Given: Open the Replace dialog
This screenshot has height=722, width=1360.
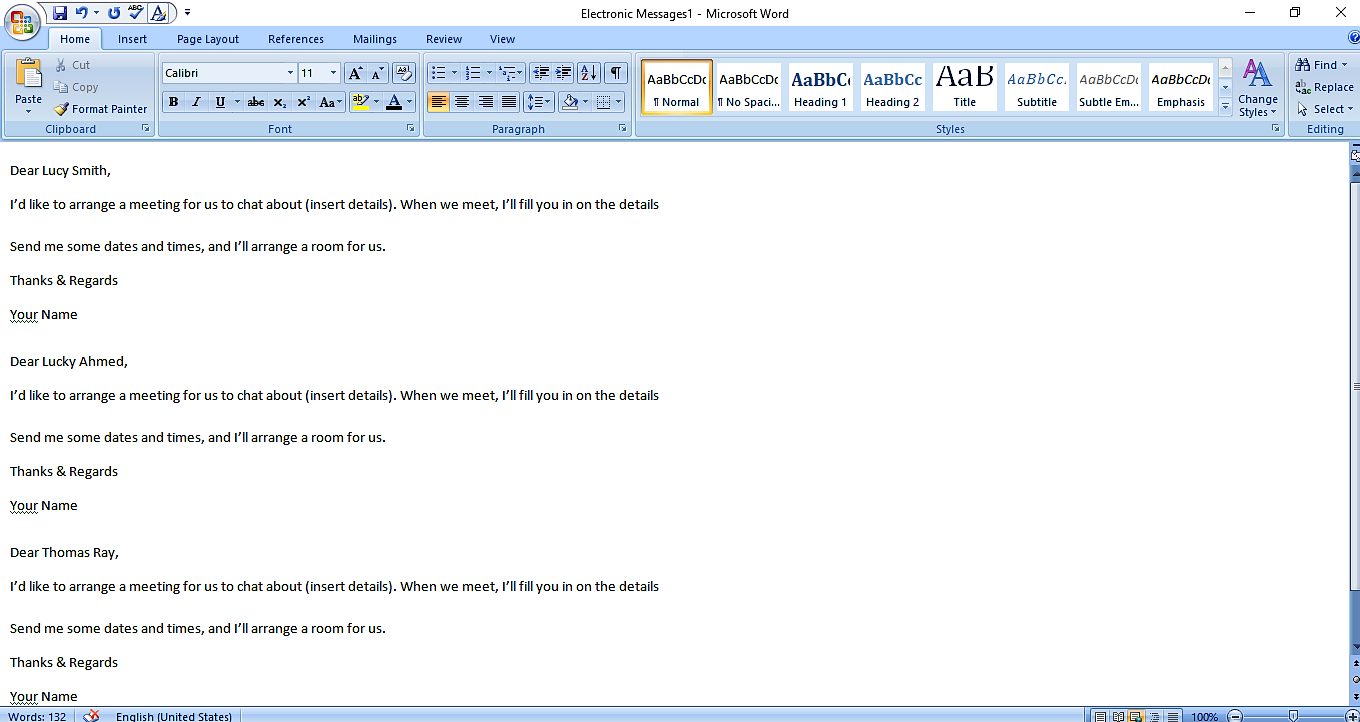Looking at the screenshot, I should [x=1325, y=87].
